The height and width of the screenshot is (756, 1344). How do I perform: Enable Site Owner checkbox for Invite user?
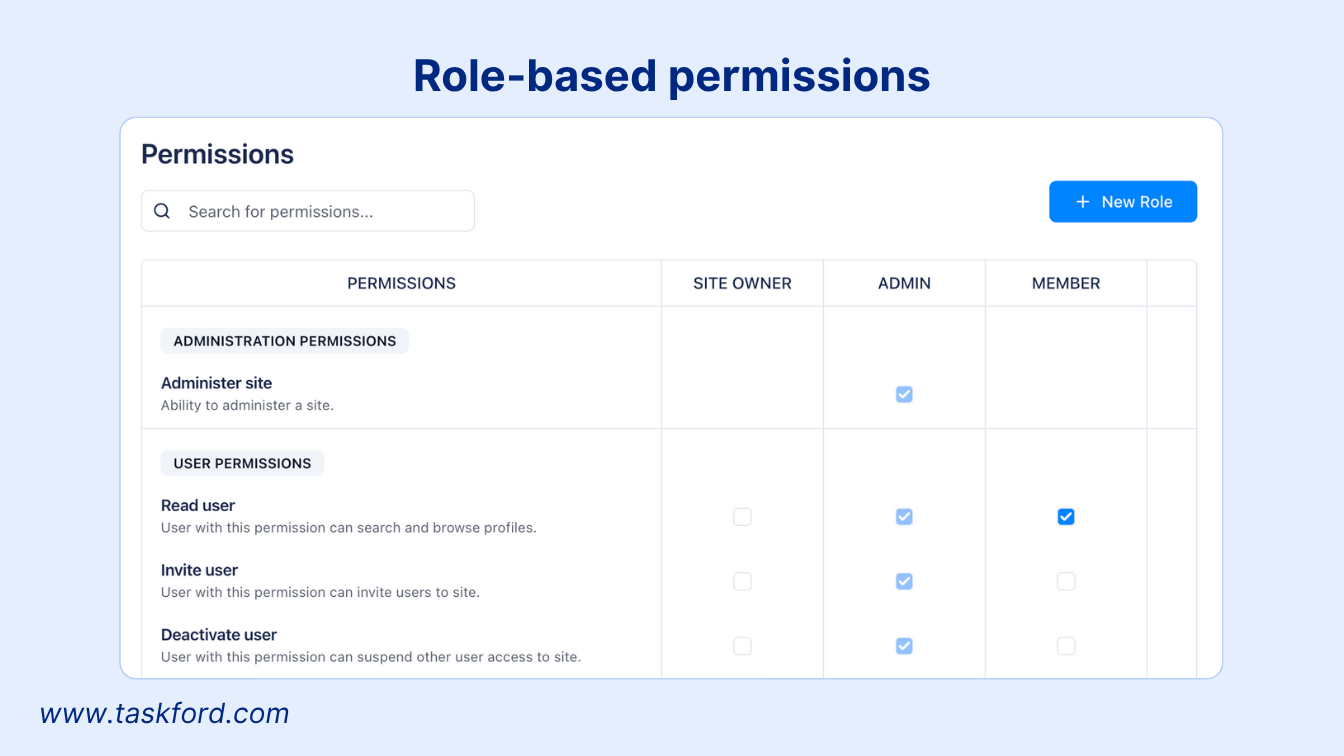(742, 581)
